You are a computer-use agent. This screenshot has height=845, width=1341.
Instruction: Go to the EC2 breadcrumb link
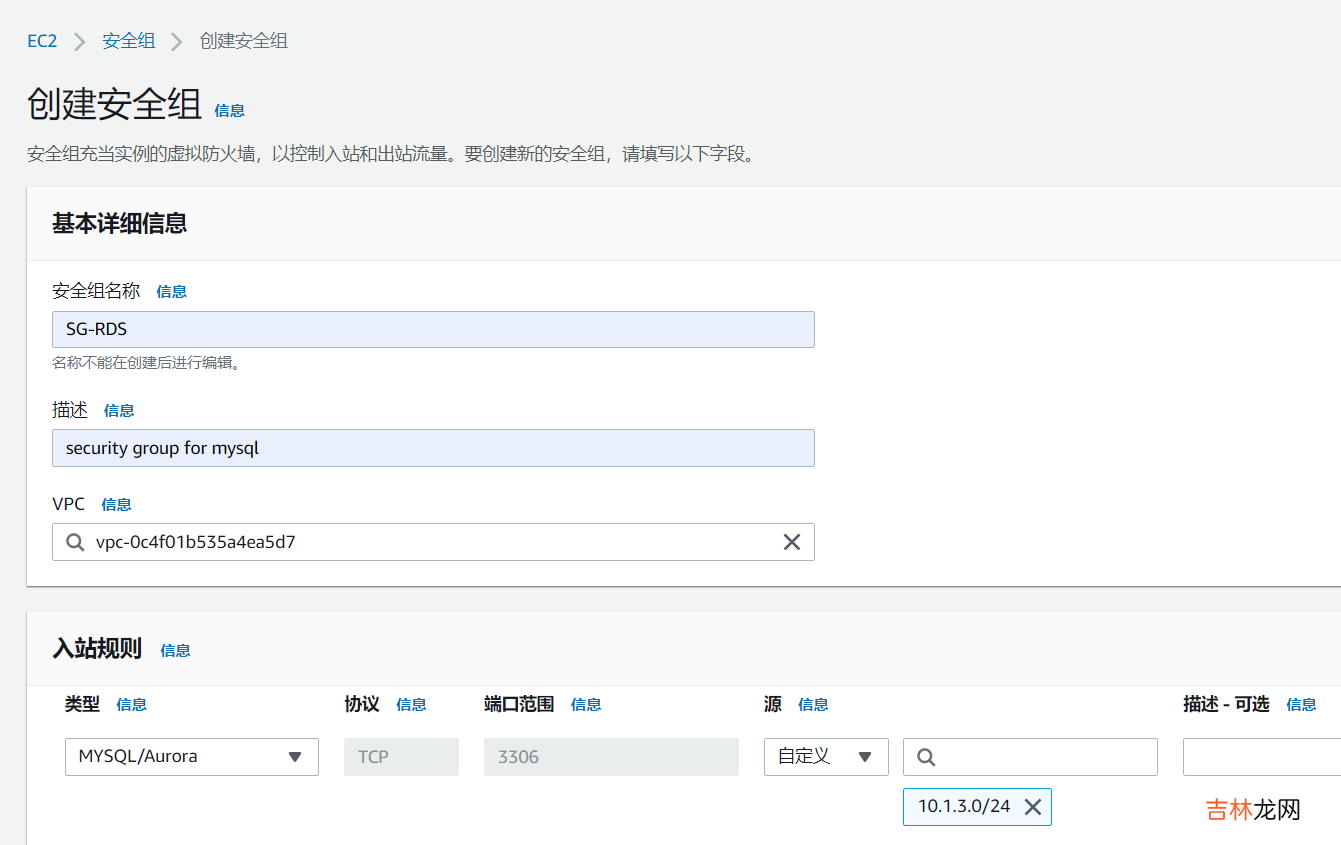(x=42, y=41)
